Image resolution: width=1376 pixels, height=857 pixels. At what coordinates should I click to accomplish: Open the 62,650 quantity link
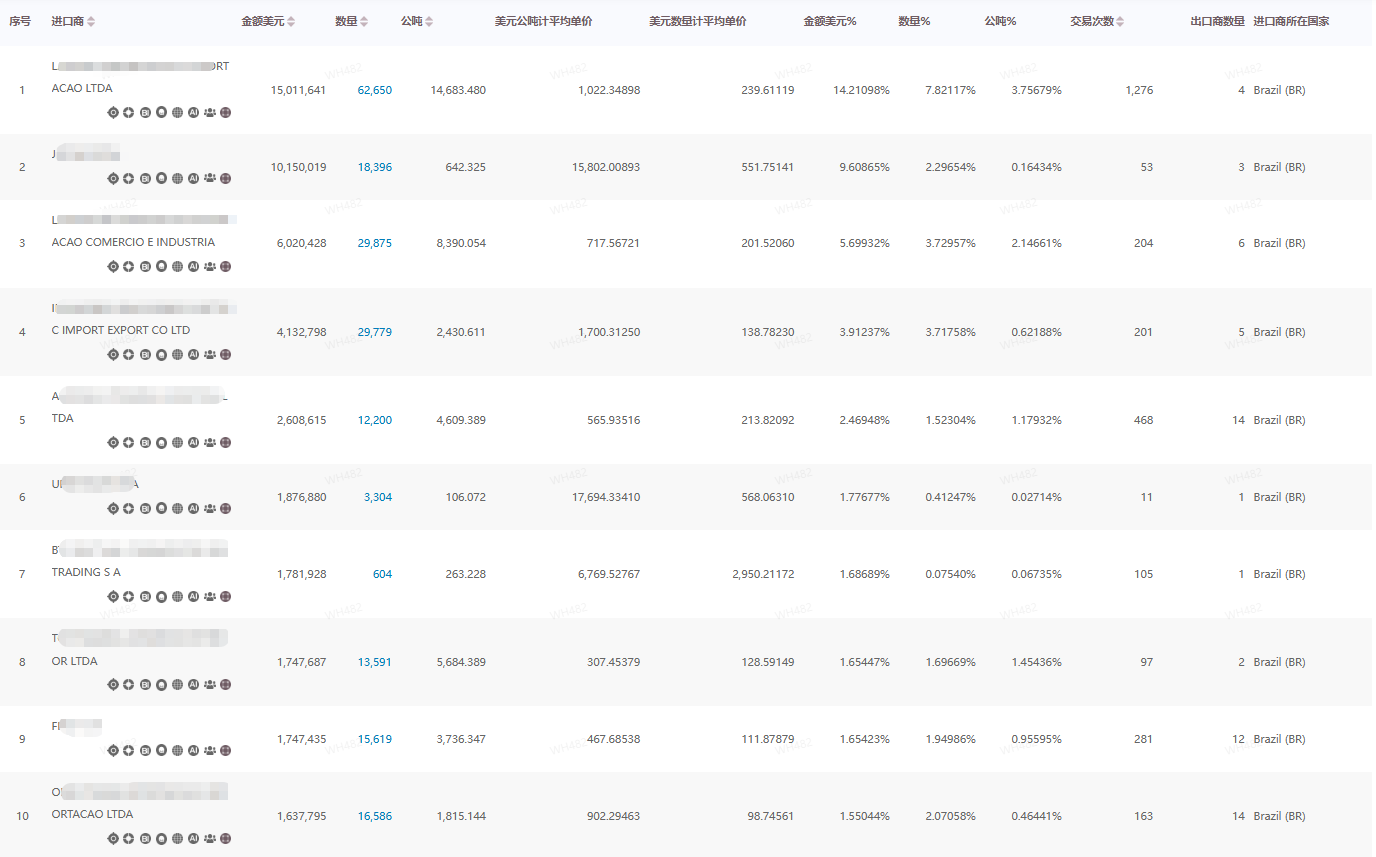point(375,90)
